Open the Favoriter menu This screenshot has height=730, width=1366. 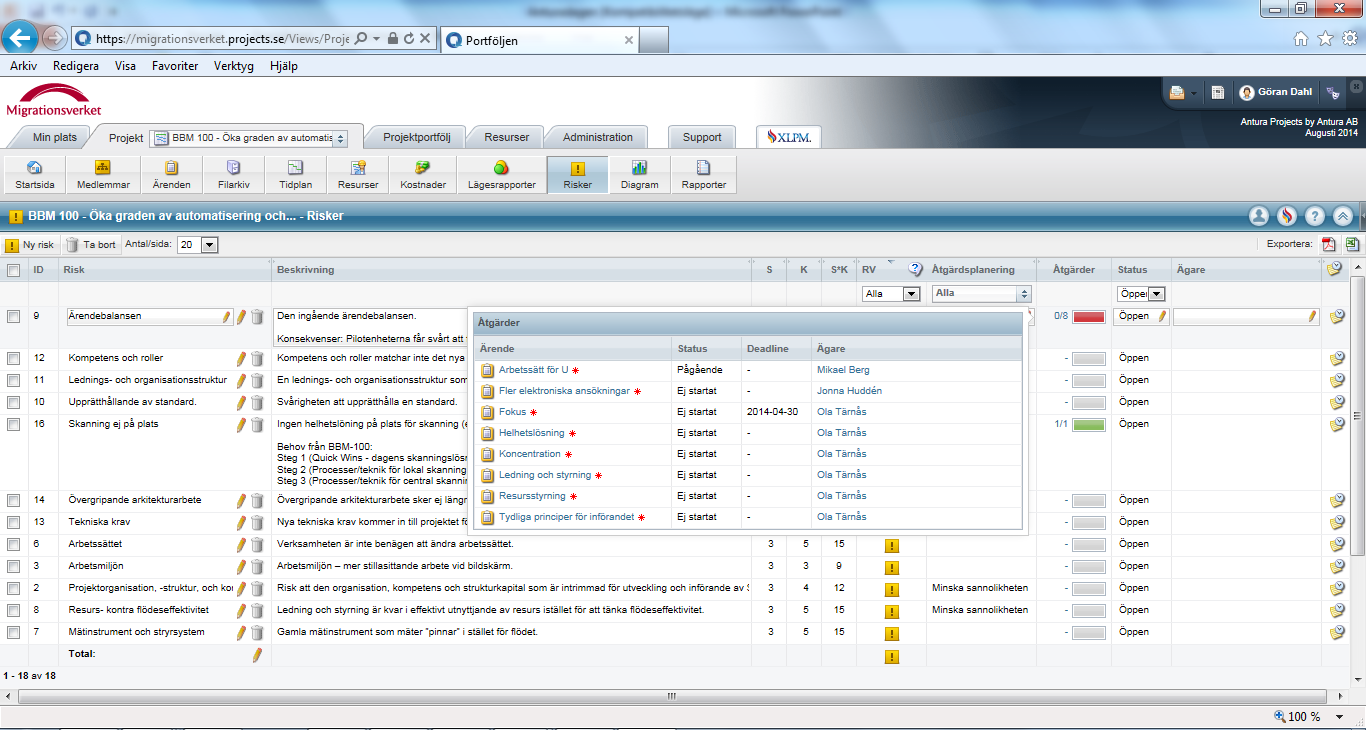click(175, 66)
